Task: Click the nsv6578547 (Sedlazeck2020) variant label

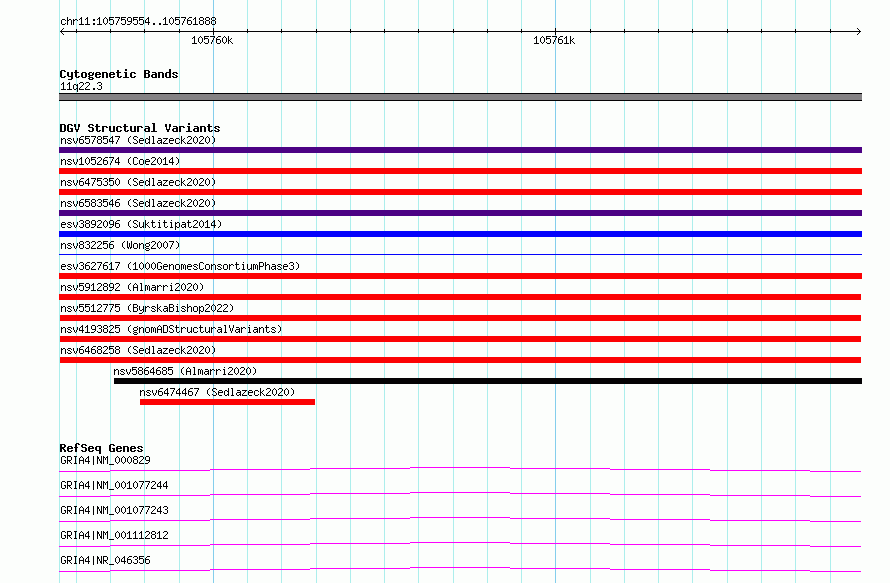Action: click(138, 140)
